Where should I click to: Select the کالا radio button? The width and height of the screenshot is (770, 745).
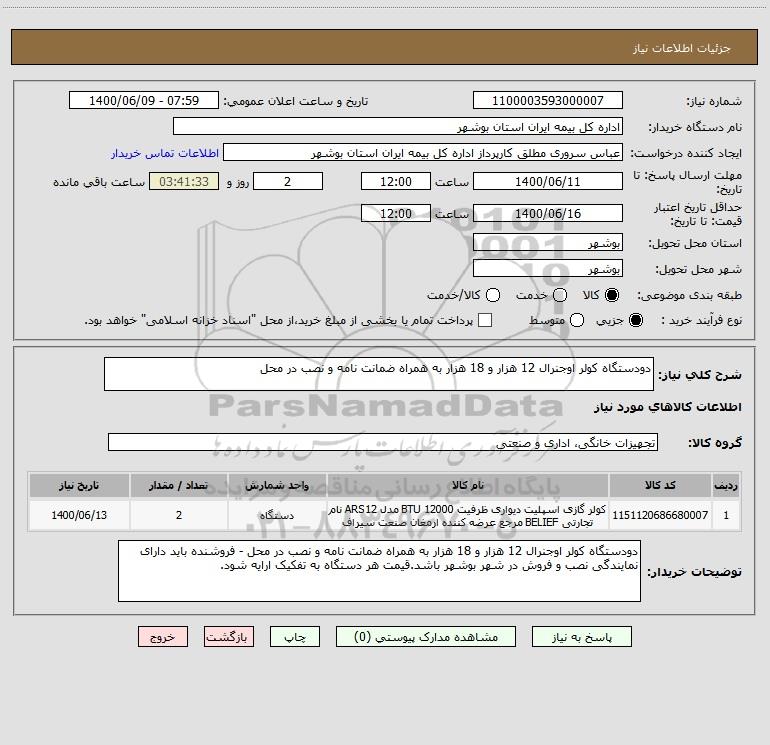pos(612,295)
